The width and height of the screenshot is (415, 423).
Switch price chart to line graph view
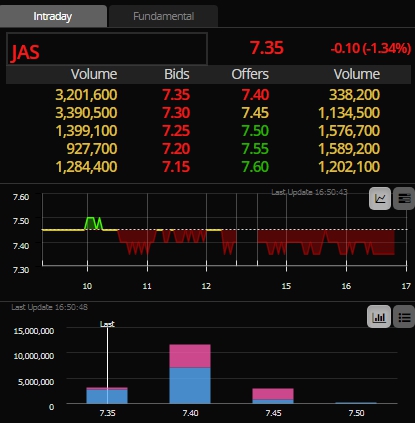point(380,199)
